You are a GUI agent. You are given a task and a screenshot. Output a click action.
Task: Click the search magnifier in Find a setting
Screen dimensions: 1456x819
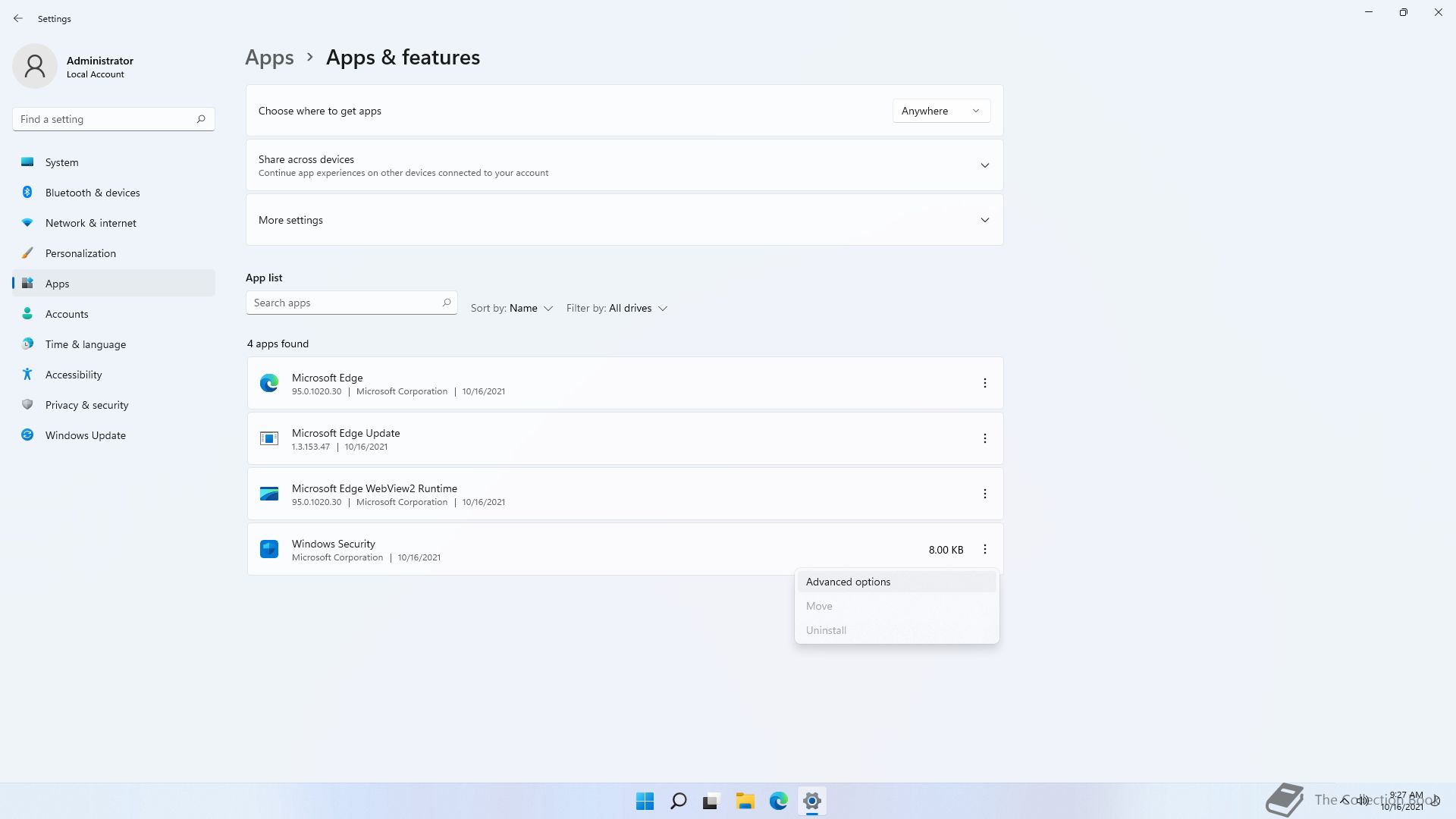(x=201, y=119)
